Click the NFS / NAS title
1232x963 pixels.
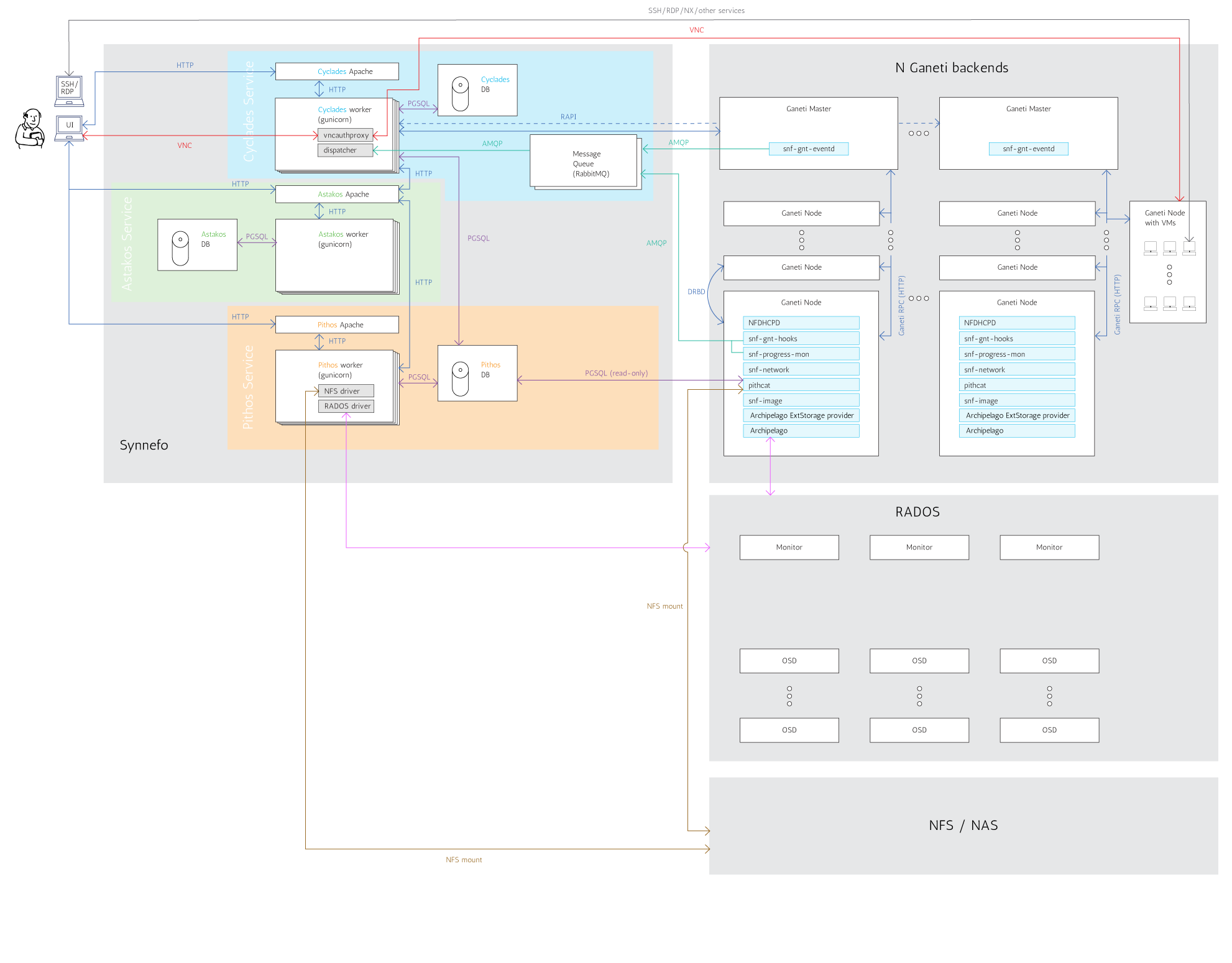(963, 826)
